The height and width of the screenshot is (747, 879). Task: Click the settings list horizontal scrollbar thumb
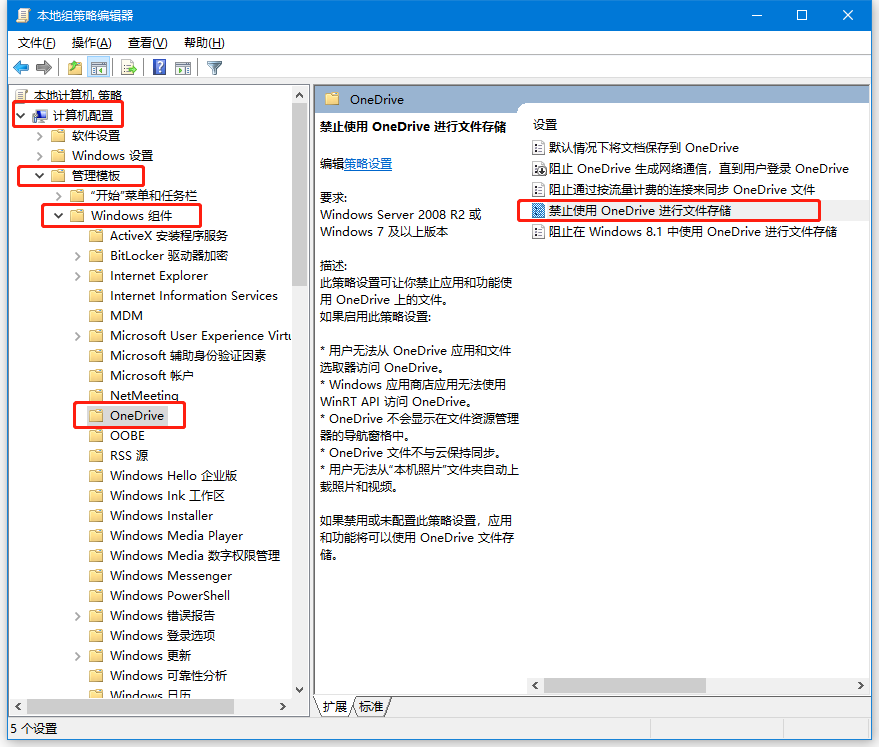[x=624, y=685]
